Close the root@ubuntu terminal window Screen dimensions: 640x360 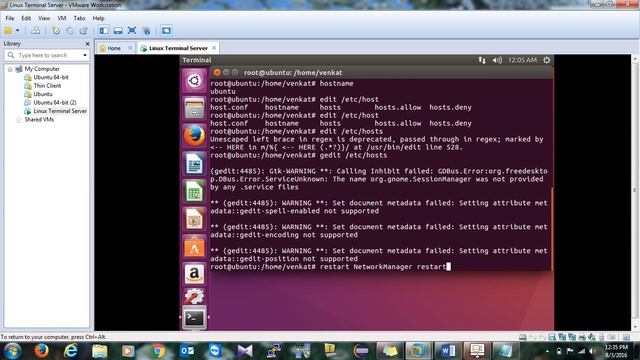(217, 72)
